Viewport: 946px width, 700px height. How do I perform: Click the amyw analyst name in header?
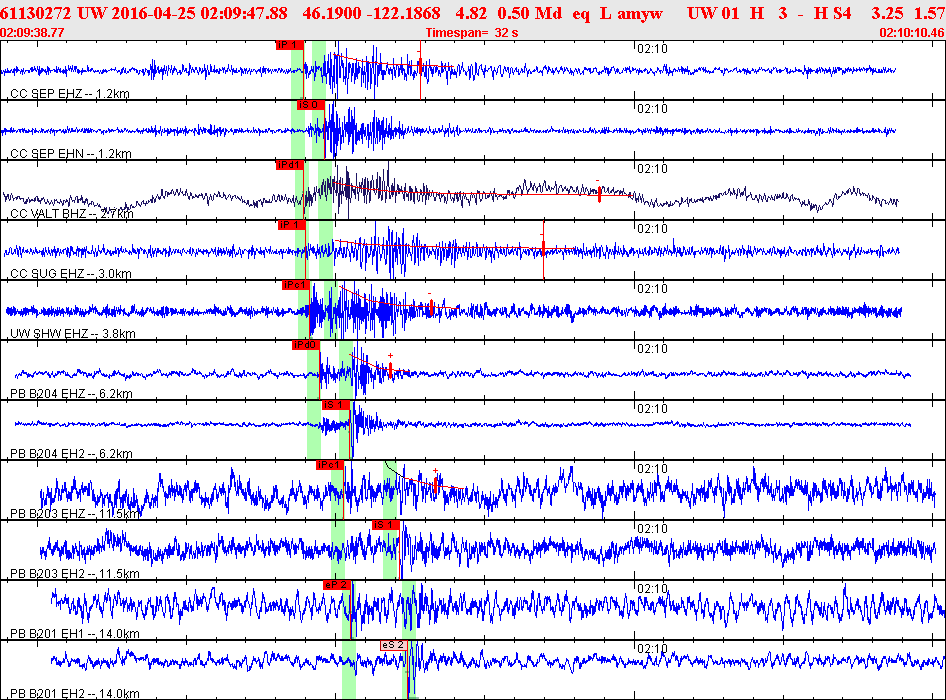click(640, 13)
